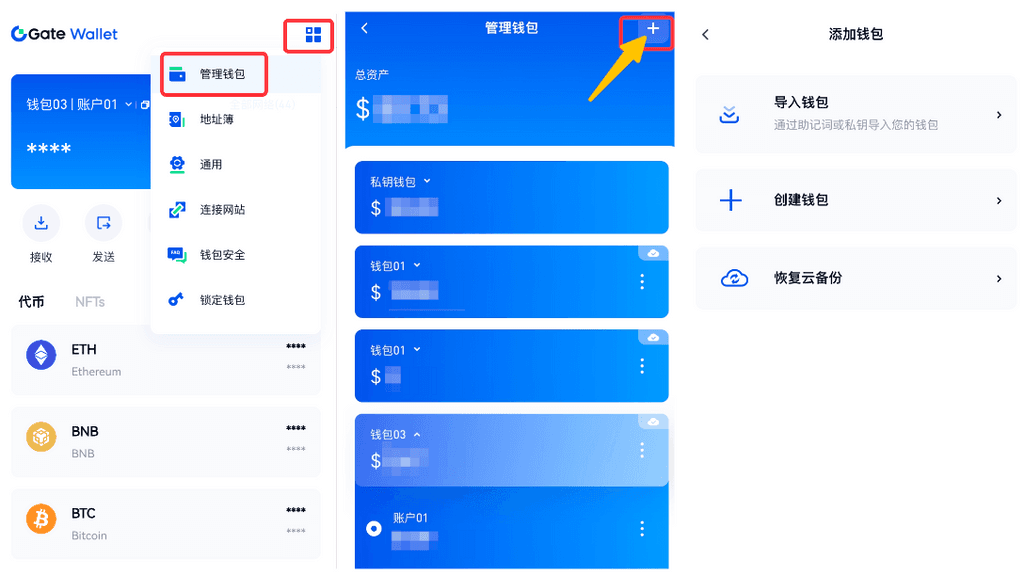Select the 账户01 radio button
1024x574 pixels.
pos(374,528)
